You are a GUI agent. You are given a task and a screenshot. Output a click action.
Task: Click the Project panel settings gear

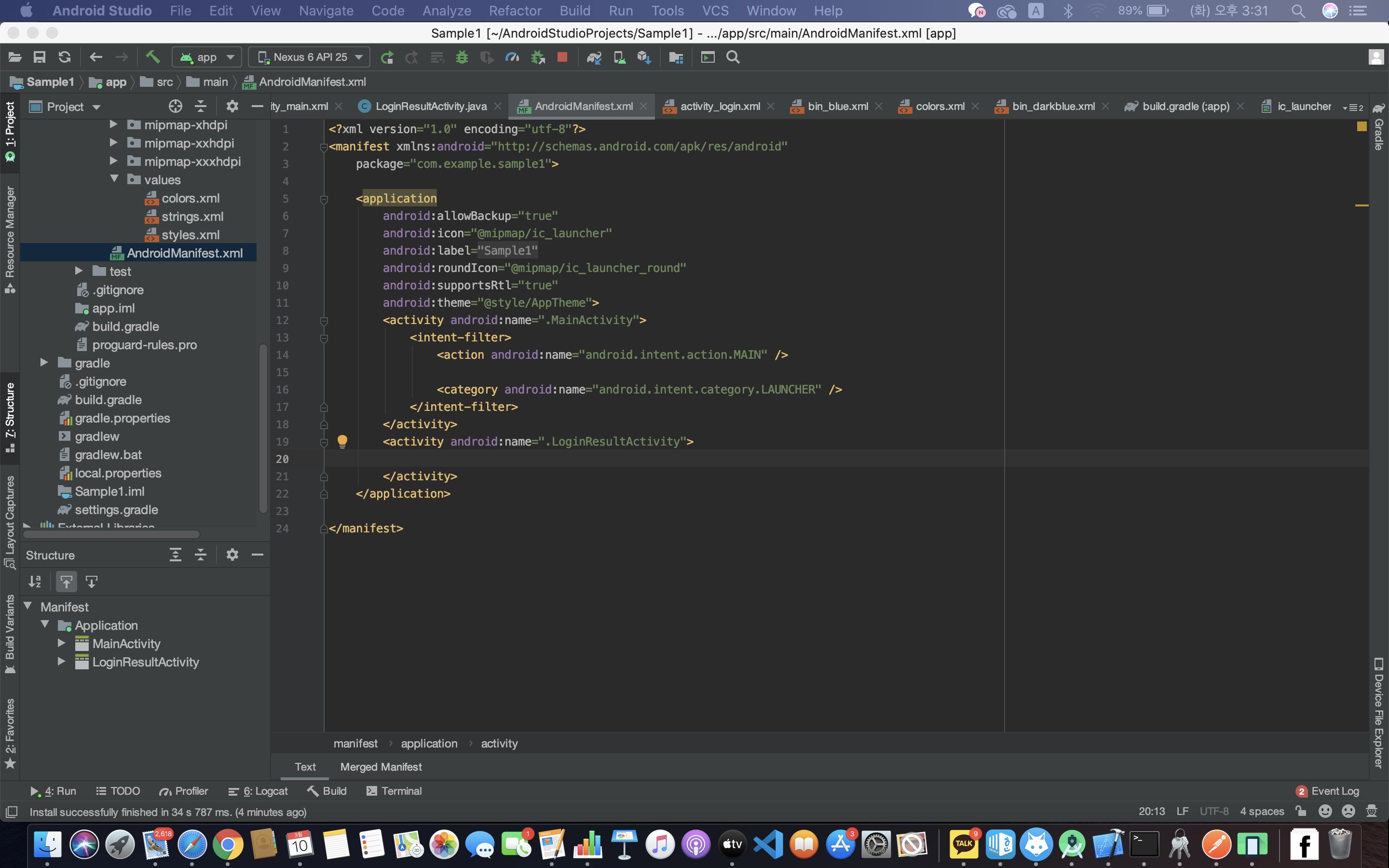tap(232, 106)
